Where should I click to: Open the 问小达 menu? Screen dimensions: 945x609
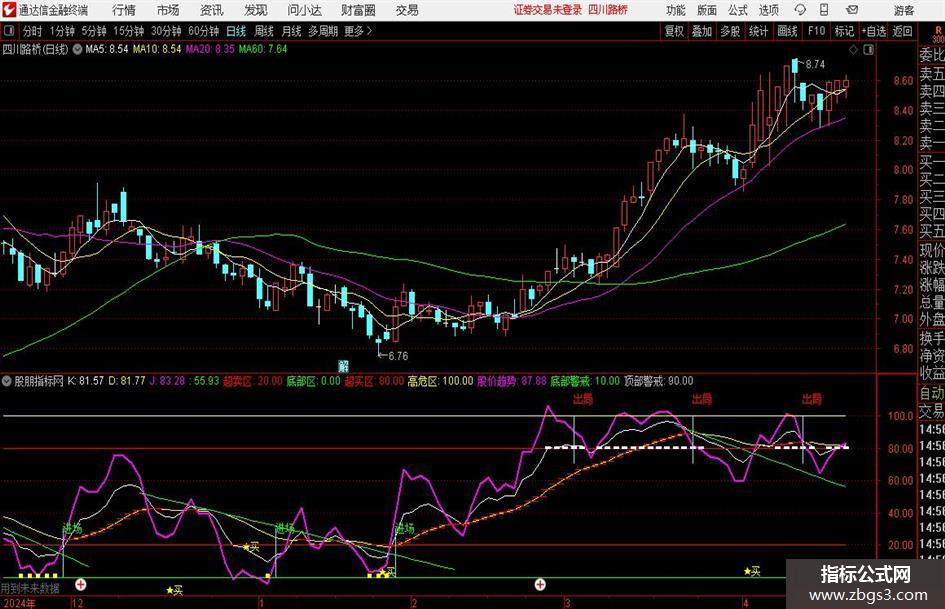pos(304,10)
